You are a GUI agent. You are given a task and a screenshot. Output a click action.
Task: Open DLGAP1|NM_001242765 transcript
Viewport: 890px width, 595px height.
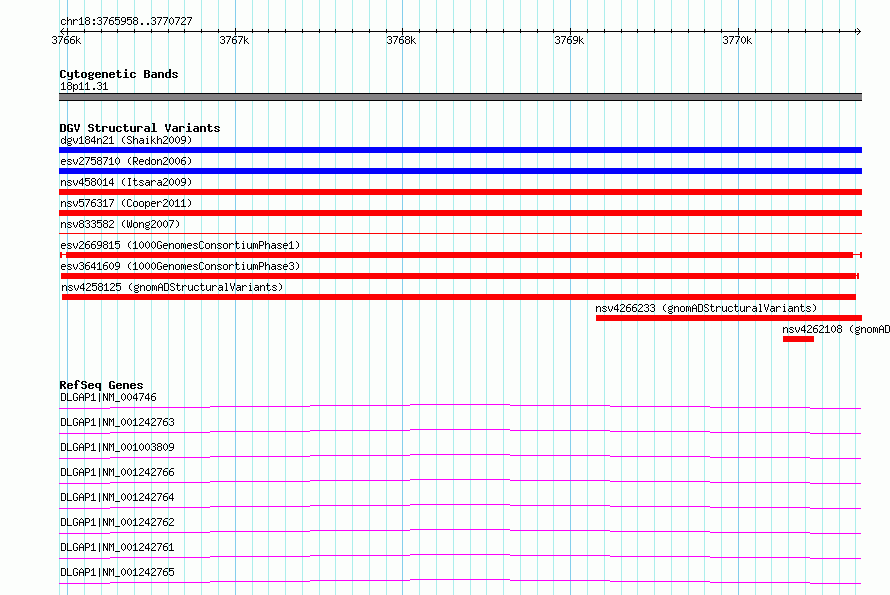pyautogui.click(x=117, y=572)
